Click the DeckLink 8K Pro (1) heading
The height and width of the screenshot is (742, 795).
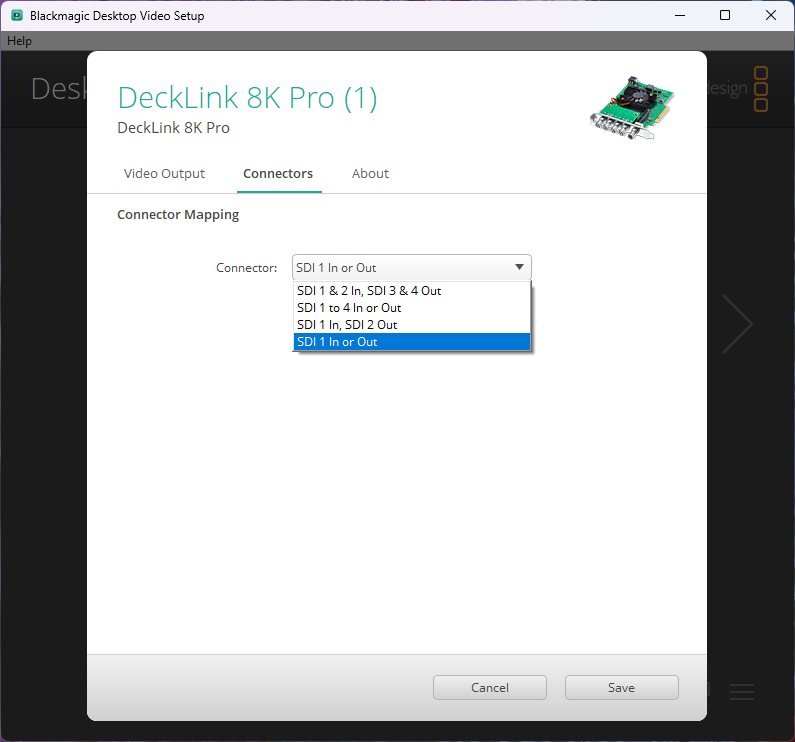click(x=247, y=97)
